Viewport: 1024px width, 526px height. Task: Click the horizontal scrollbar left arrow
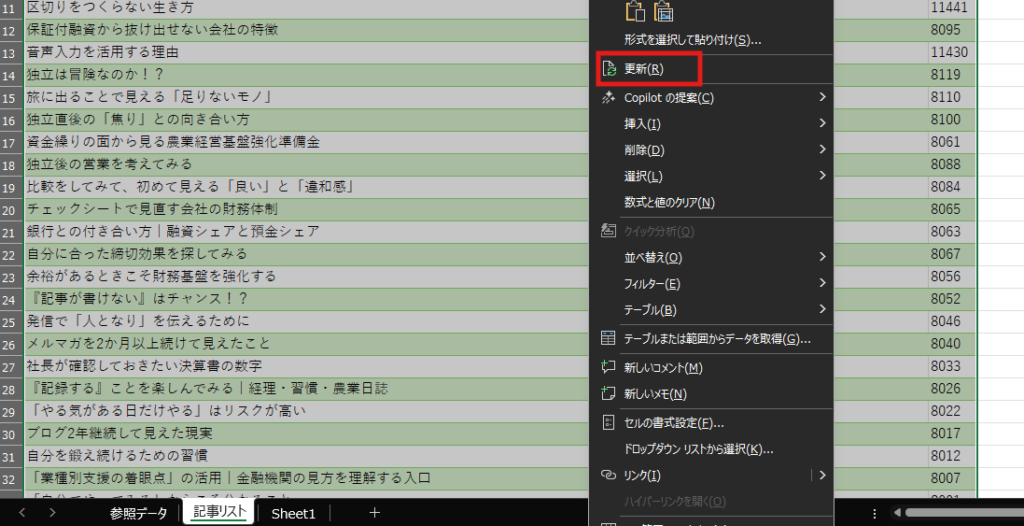[897, 513]
